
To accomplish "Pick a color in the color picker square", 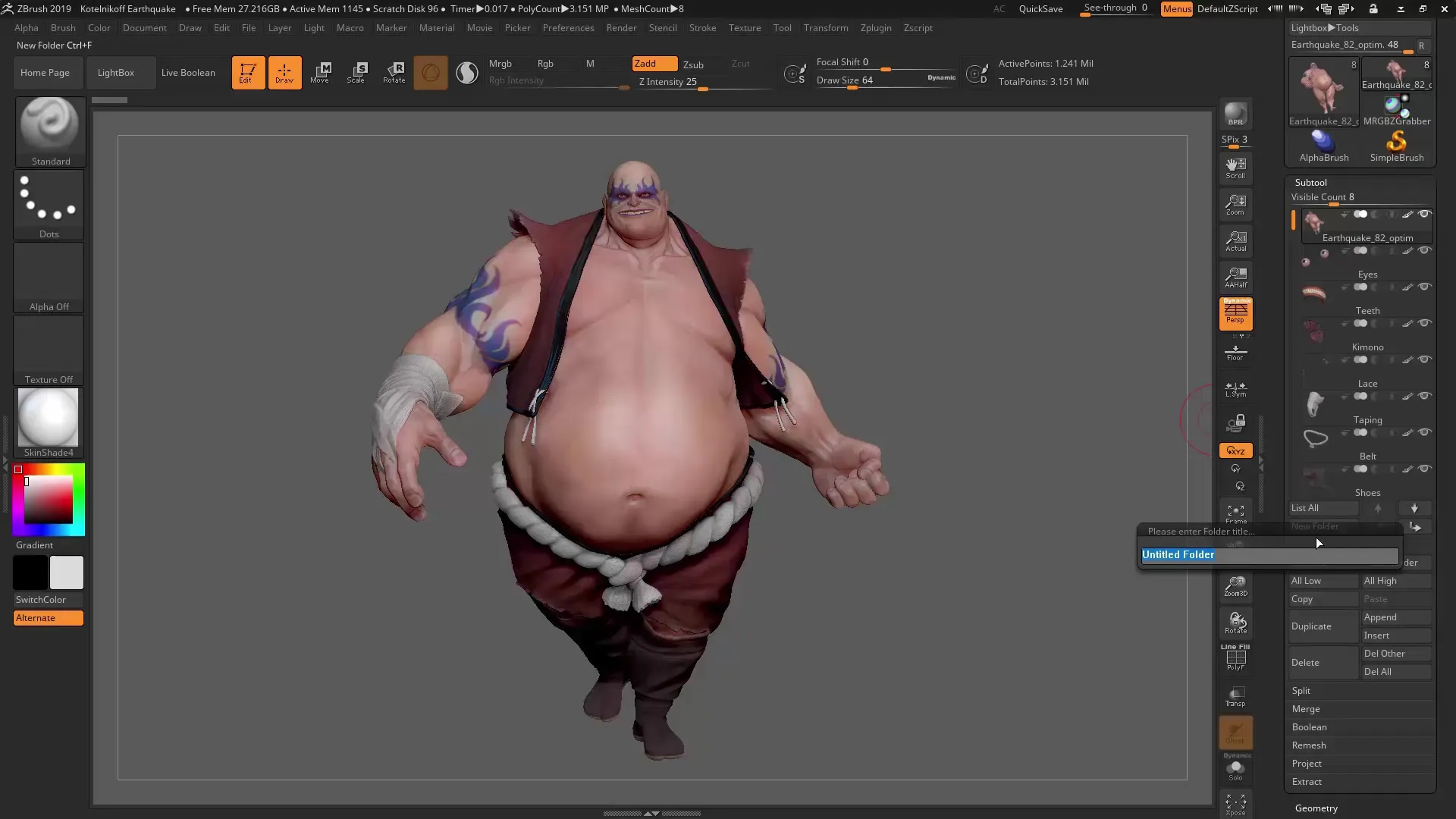I will tap(49, 500).
